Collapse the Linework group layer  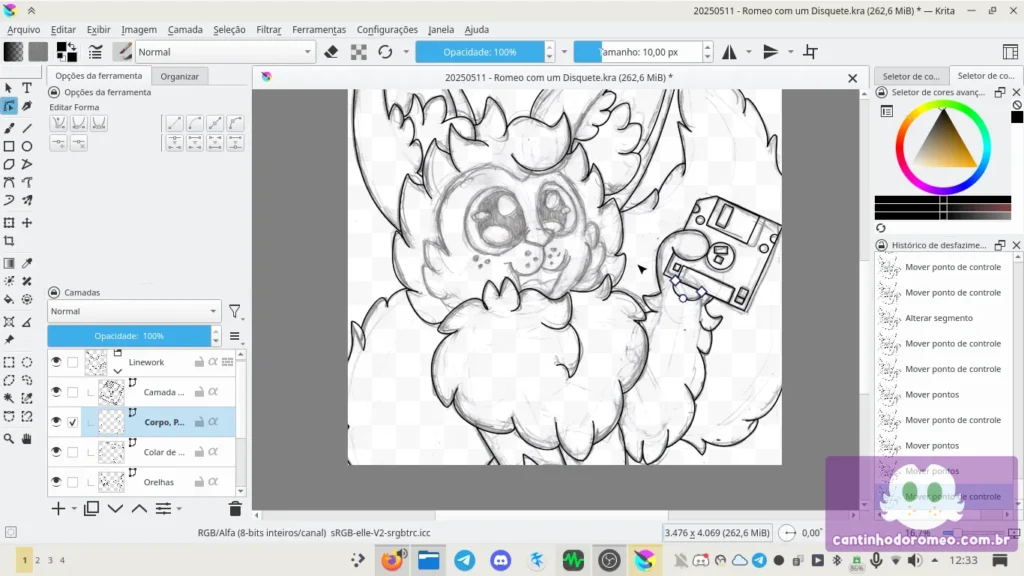click(118, 371)
